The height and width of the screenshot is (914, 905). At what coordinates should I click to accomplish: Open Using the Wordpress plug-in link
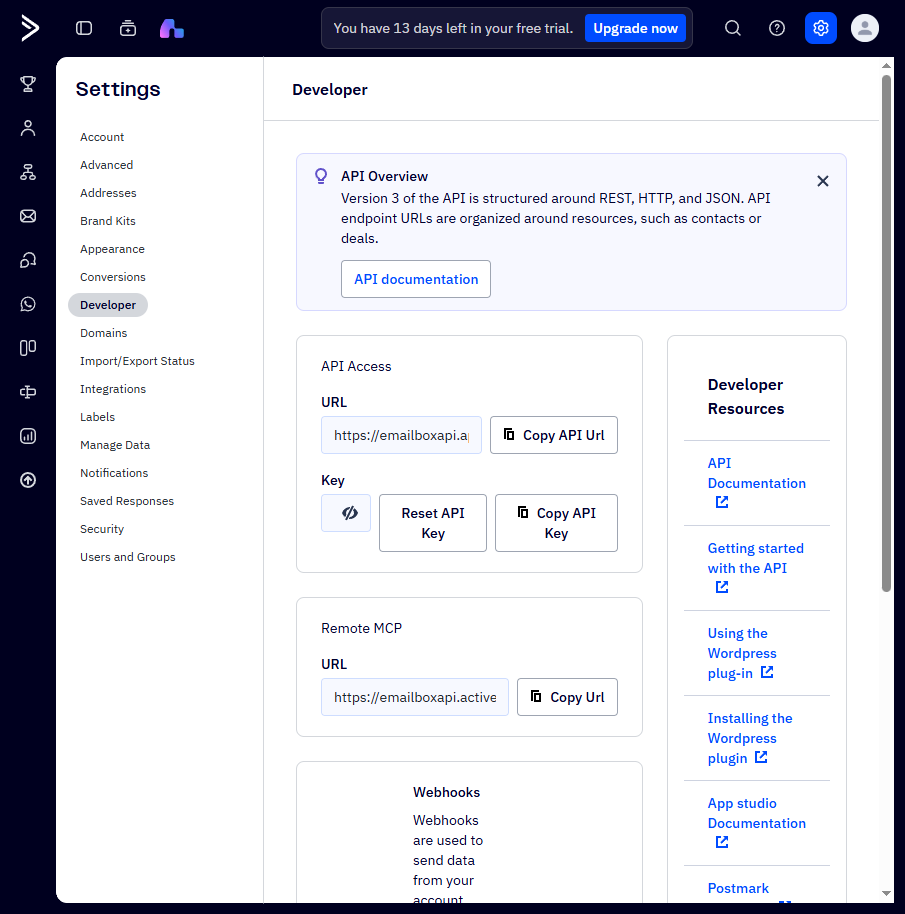[742, 653]
